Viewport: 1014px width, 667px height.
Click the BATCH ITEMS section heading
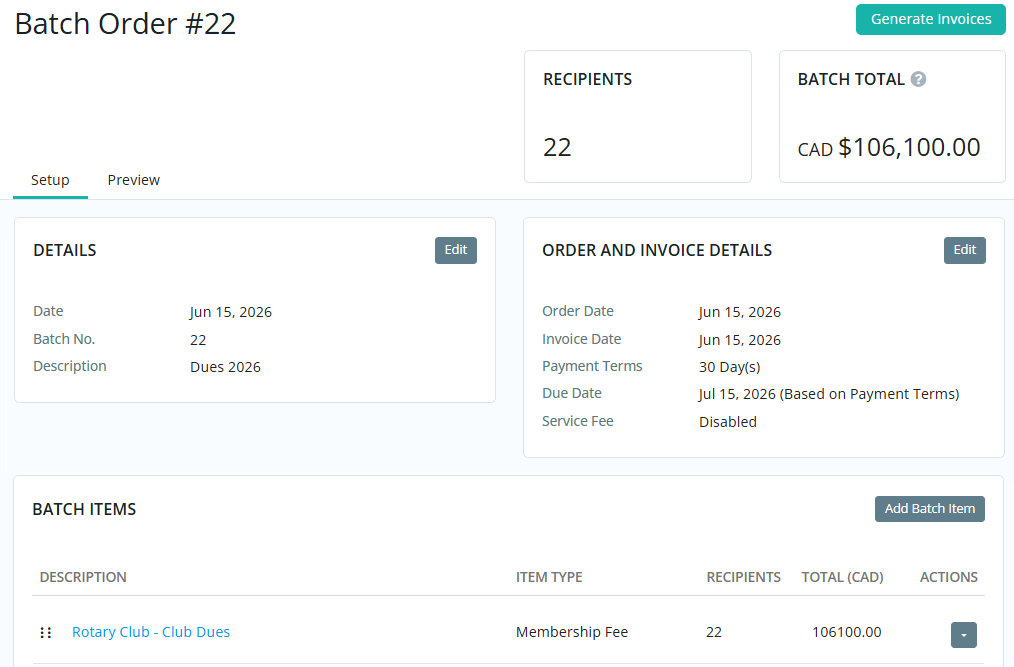[x=84, y=509]
